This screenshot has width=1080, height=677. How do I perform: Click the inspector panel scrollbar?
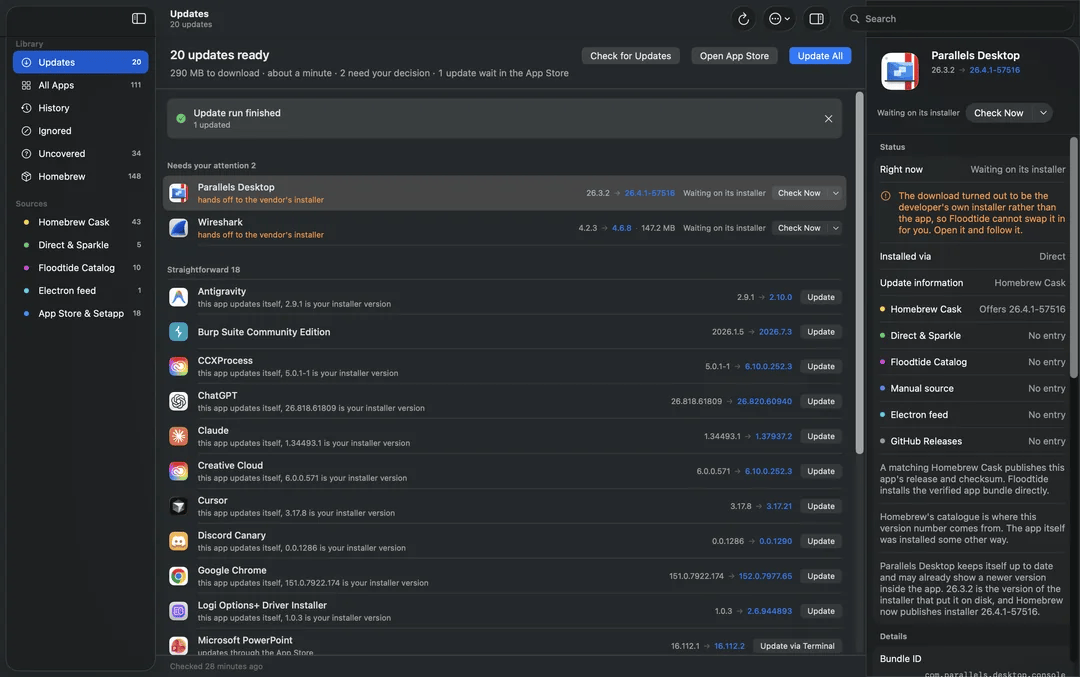(1073, 257)
